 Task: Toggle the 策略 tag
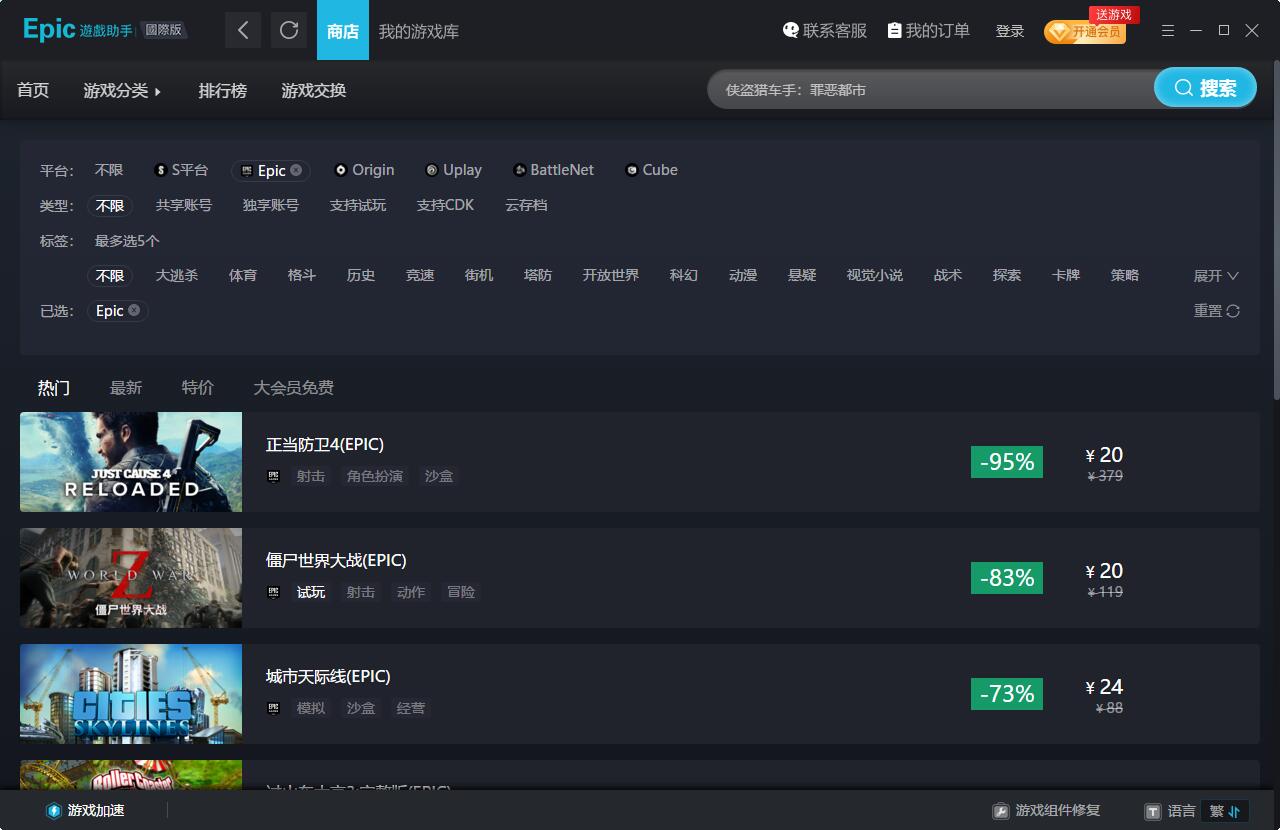click(1125, 275)
